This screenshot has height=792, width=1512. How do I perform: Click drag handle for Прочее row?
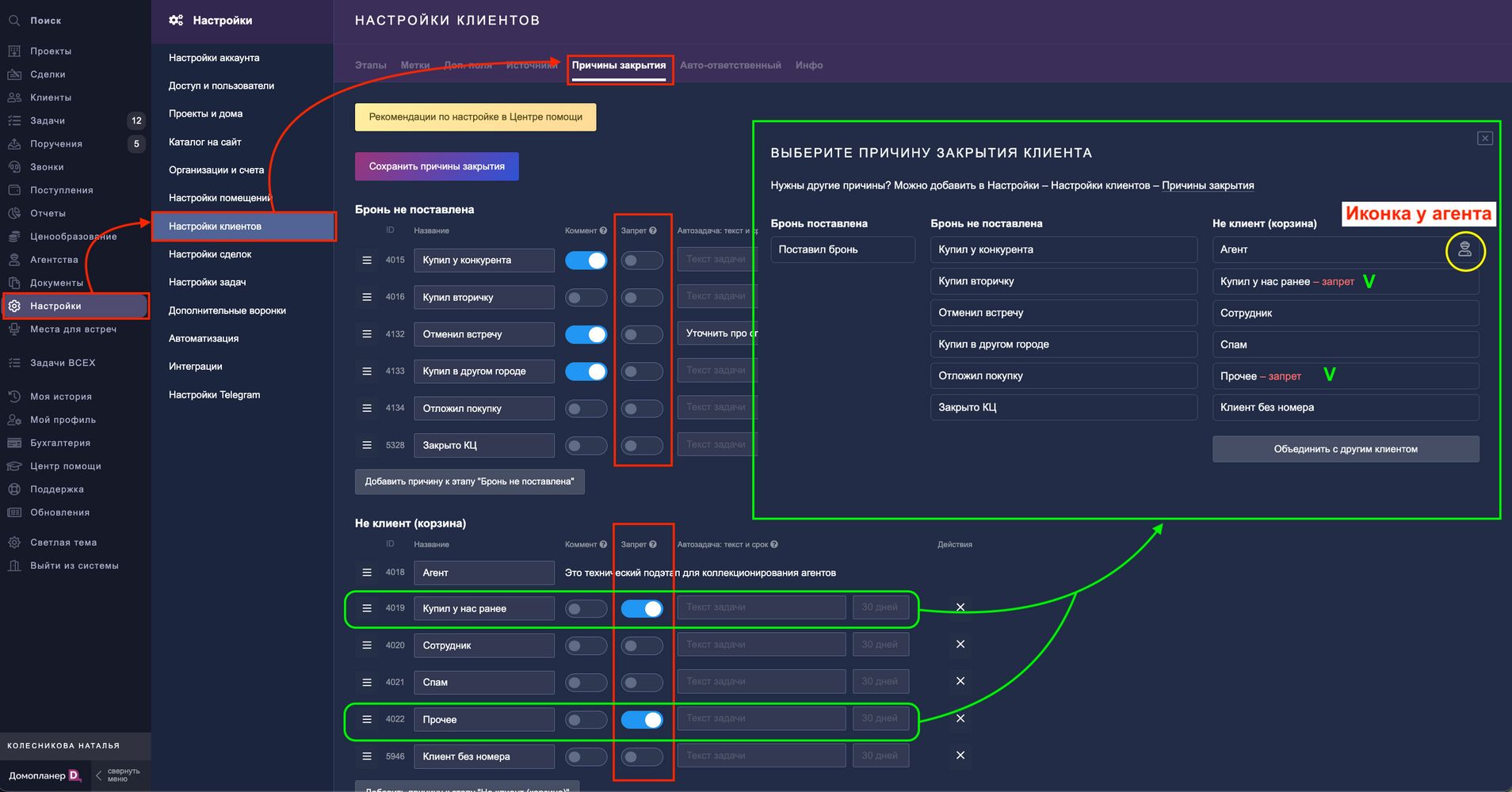click(x=367, y=719)
